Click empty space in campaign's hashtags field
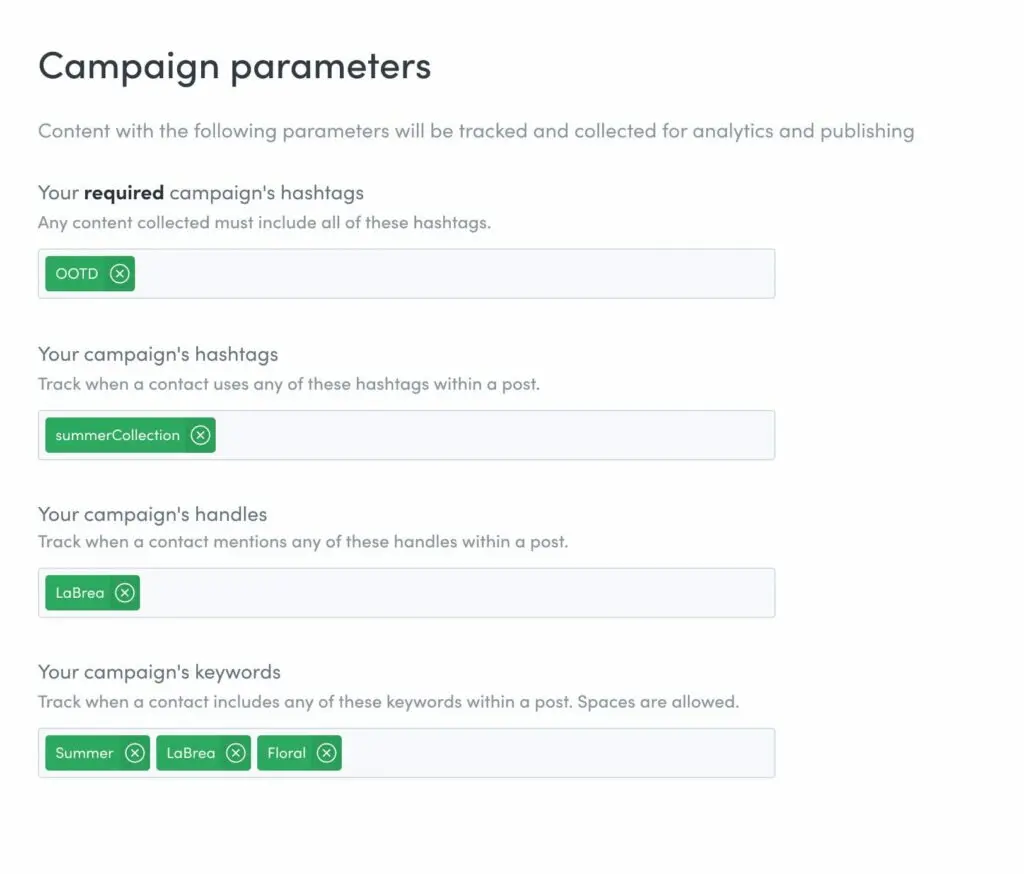This screenshot has height=874, width=1024. point(490,435)
